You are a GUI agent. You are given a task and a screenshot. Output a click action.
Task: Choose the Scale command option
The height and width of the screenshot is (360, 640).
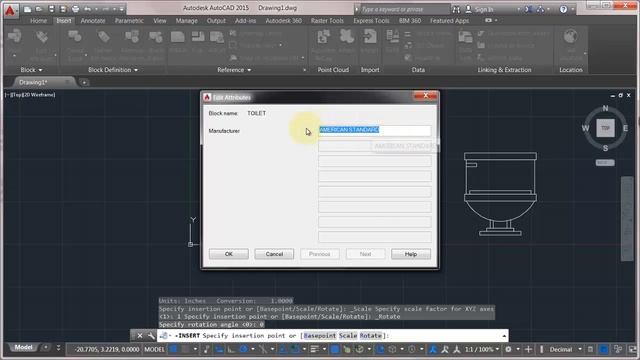(x=348, y=336)
